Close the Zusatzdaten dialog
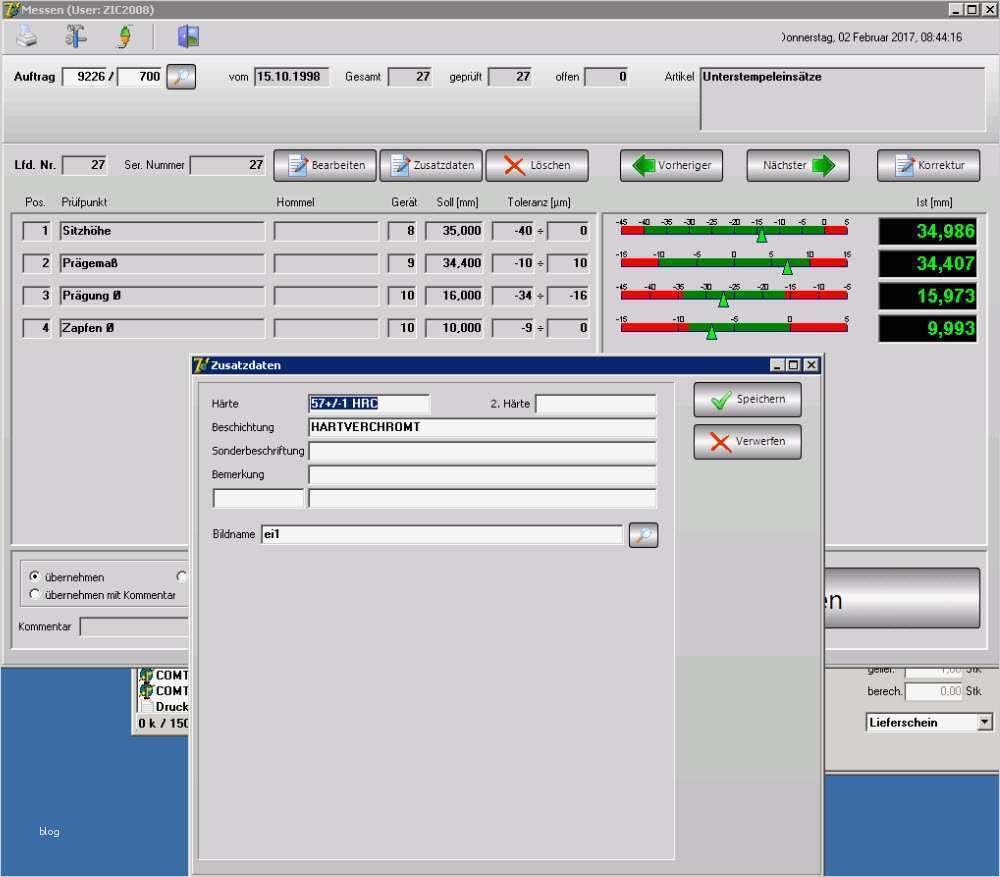This screenshot has width=1000, height=877. (811, 365)
